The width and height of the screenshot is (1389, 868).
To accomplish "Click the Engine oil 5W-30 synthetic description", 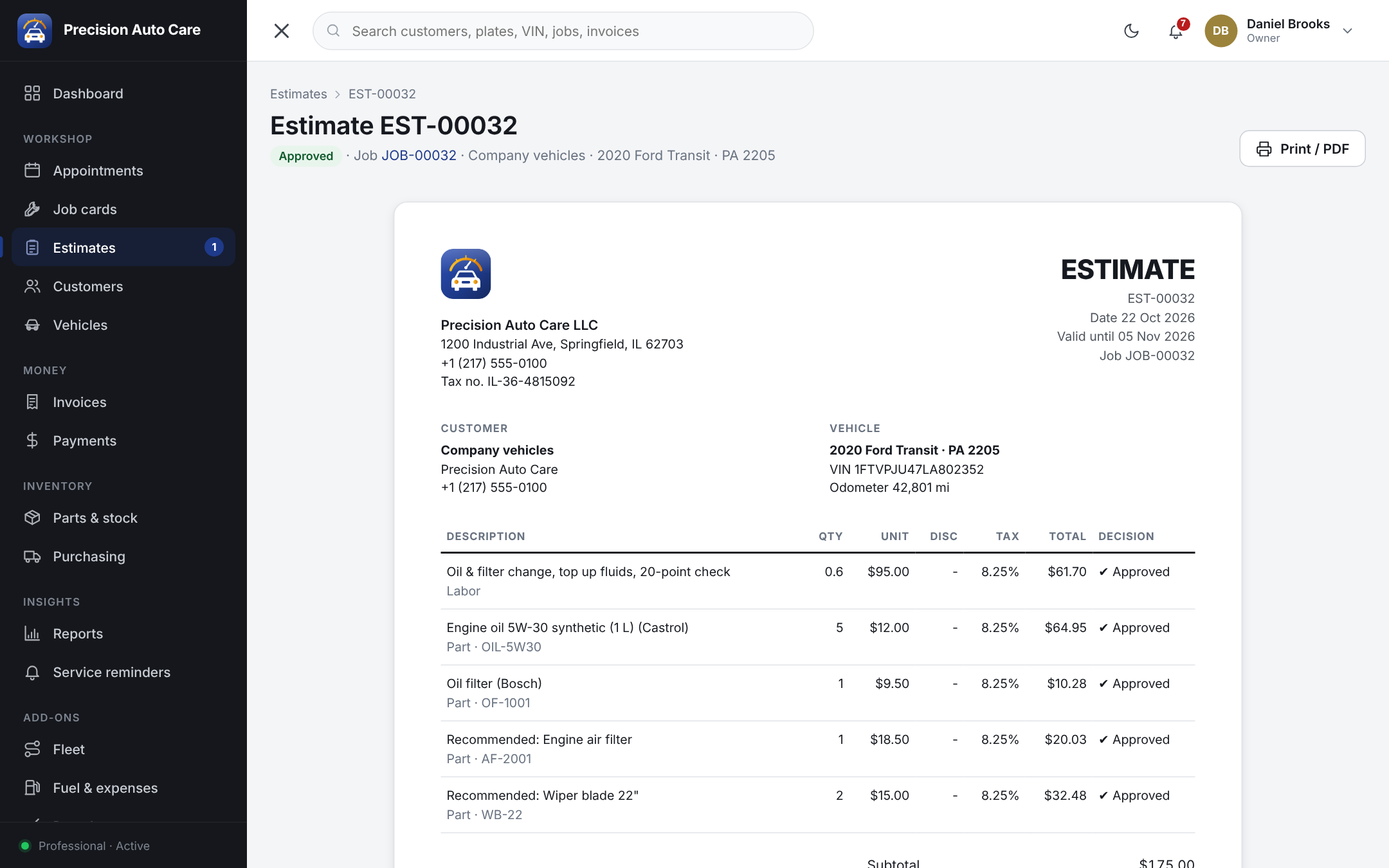I will coord(567,628).
